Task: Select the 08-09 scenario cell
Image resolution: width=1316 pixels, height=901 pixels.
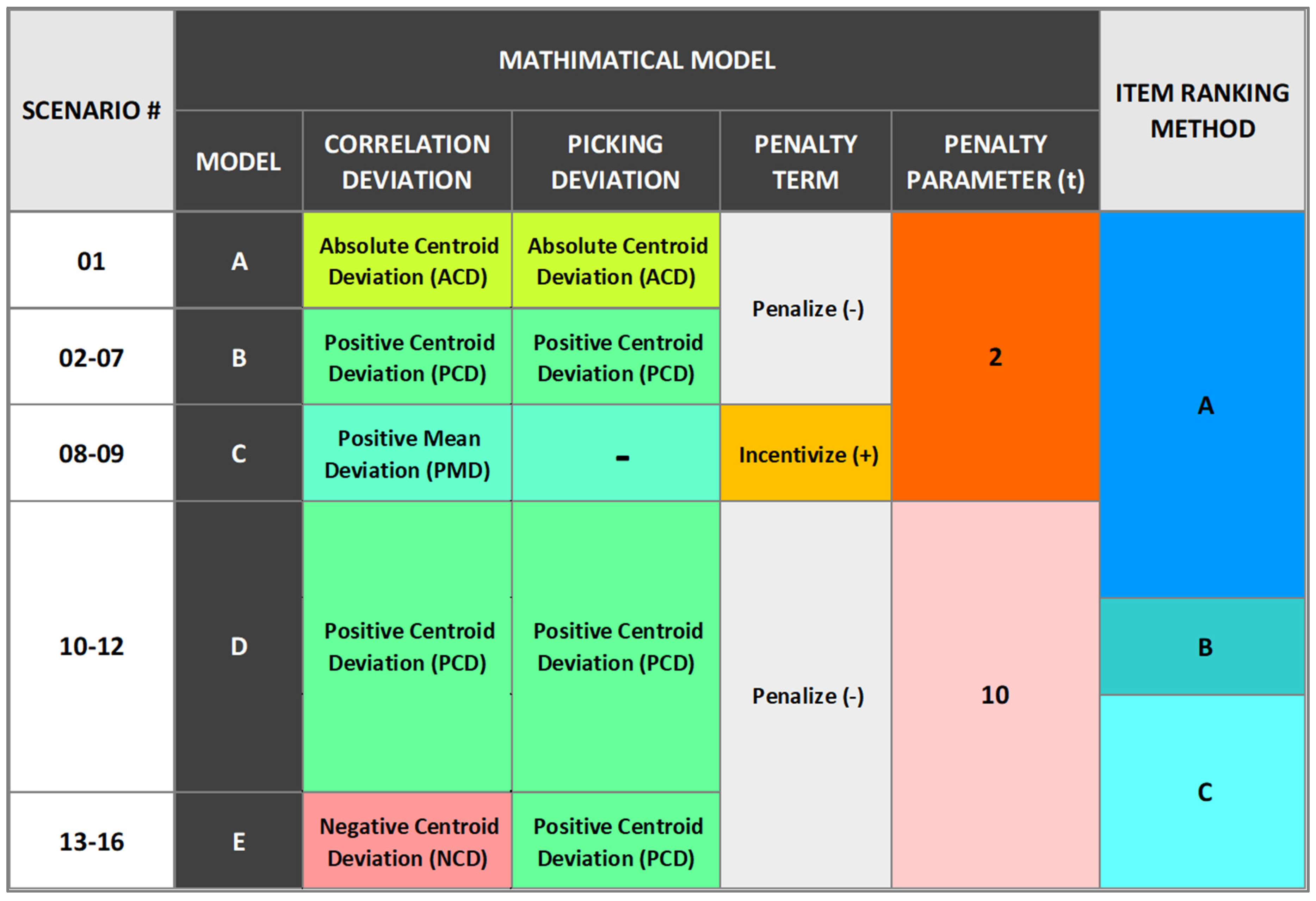Action: coord(91,453)
